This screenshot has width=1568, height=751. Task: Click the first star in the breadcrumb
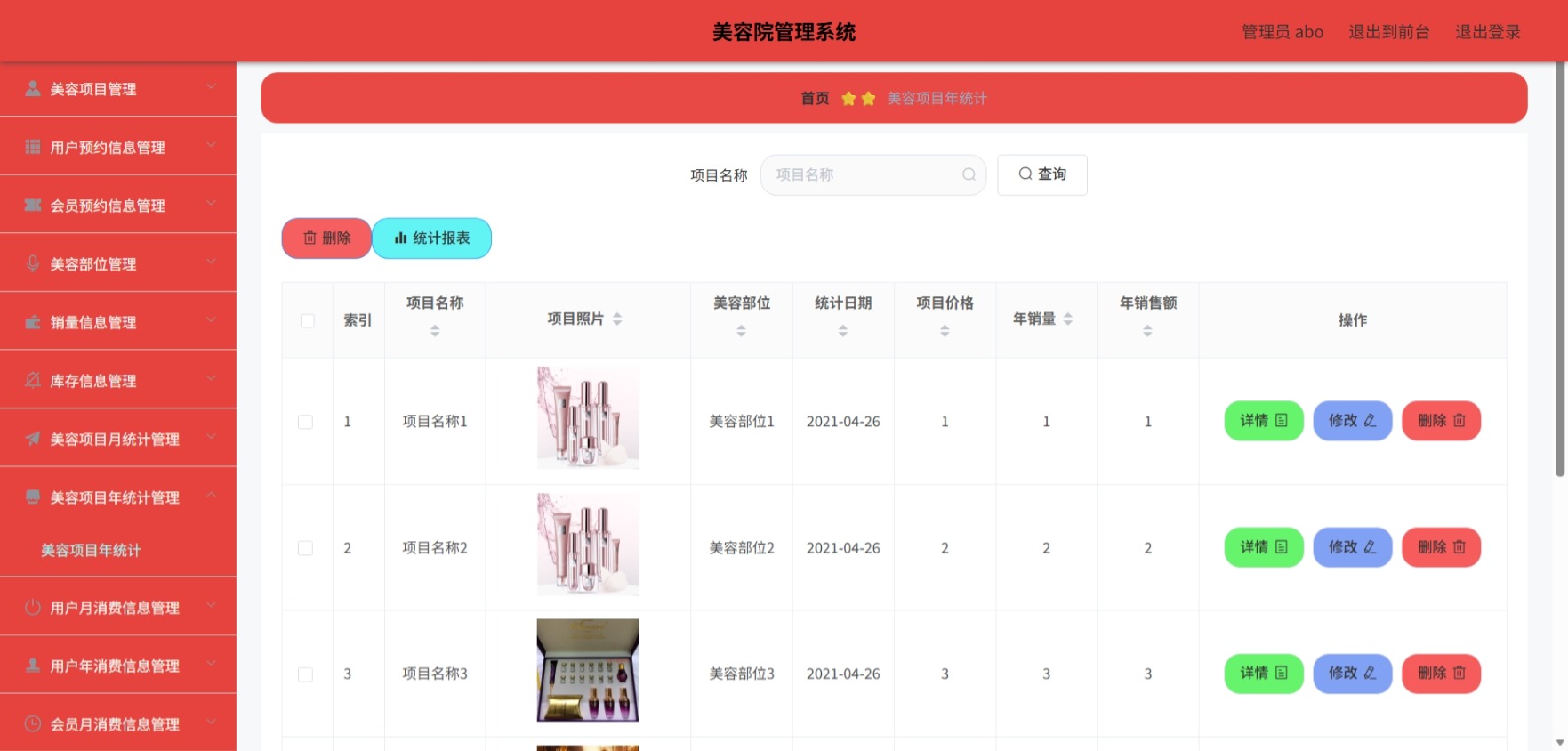(848, 98)
